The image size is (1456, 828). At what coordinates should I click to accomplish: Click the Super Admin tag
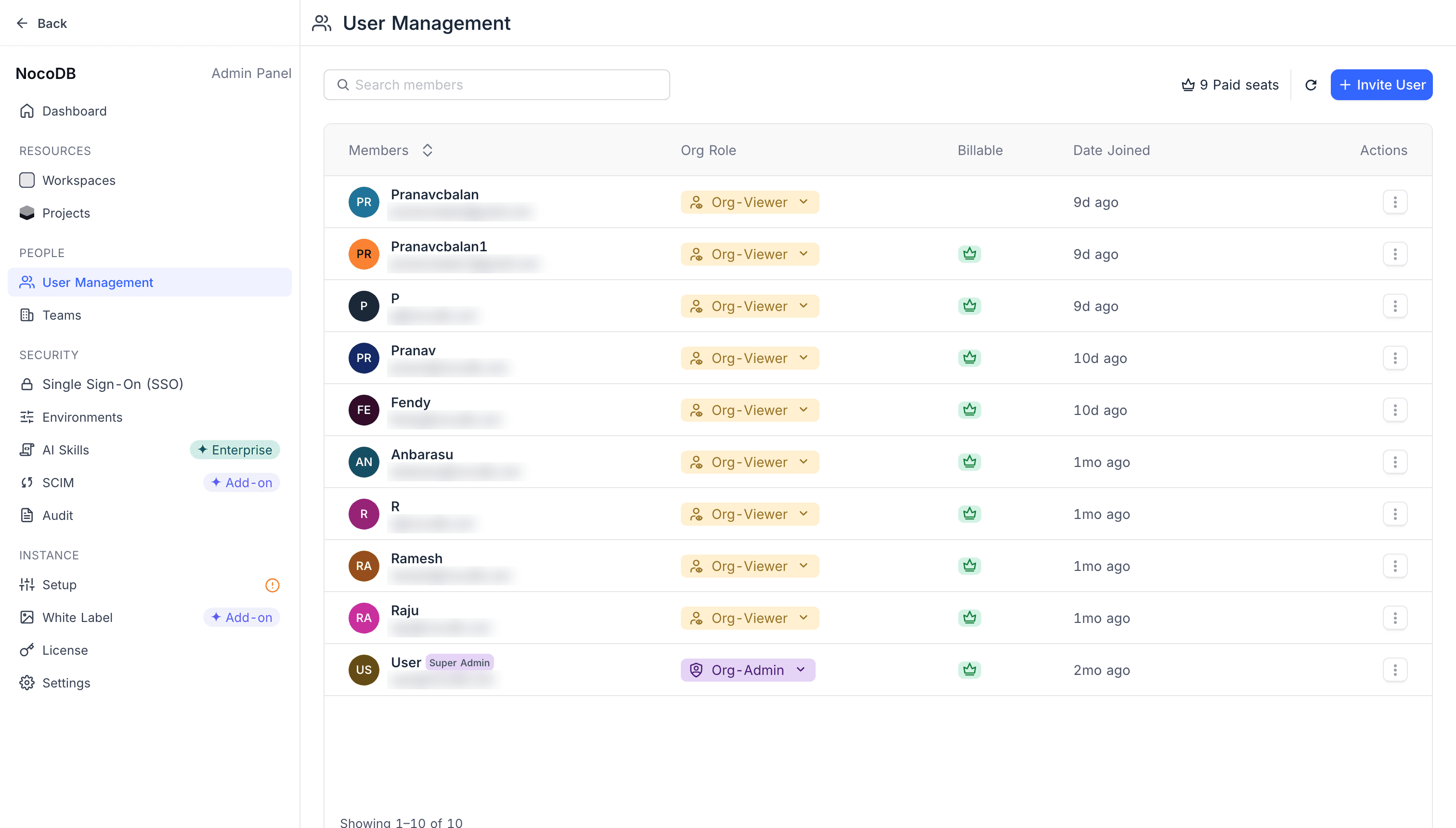459,662
